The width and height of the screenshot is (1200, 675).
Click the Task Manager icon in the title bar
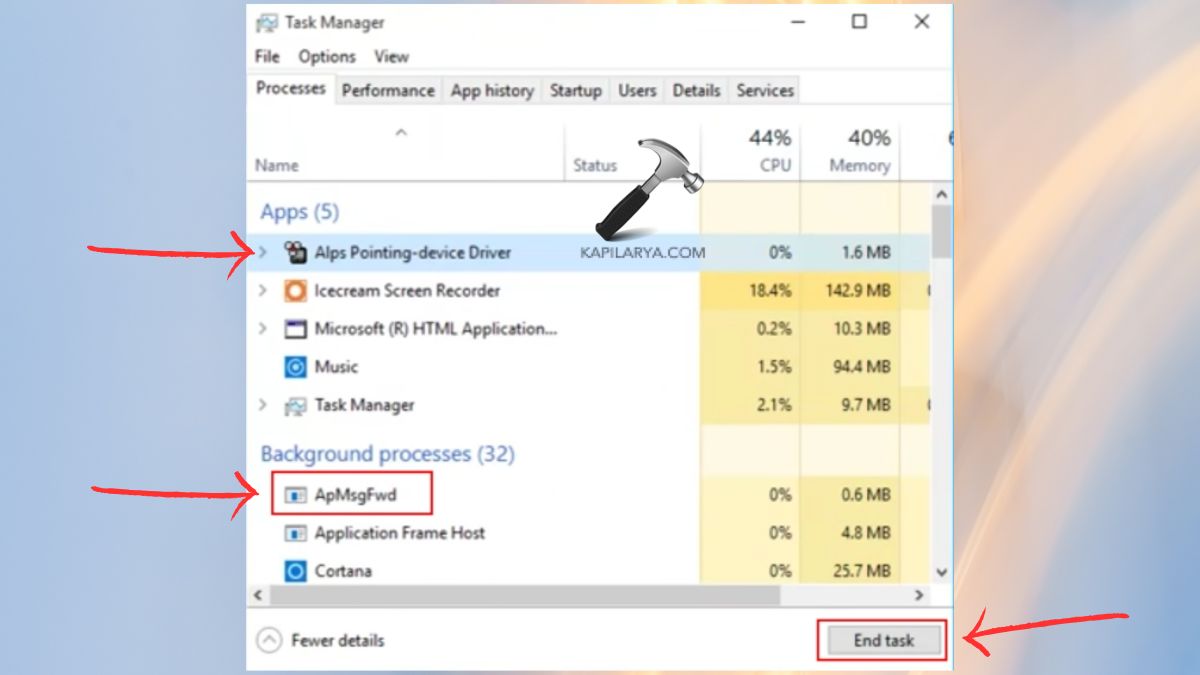266,21
